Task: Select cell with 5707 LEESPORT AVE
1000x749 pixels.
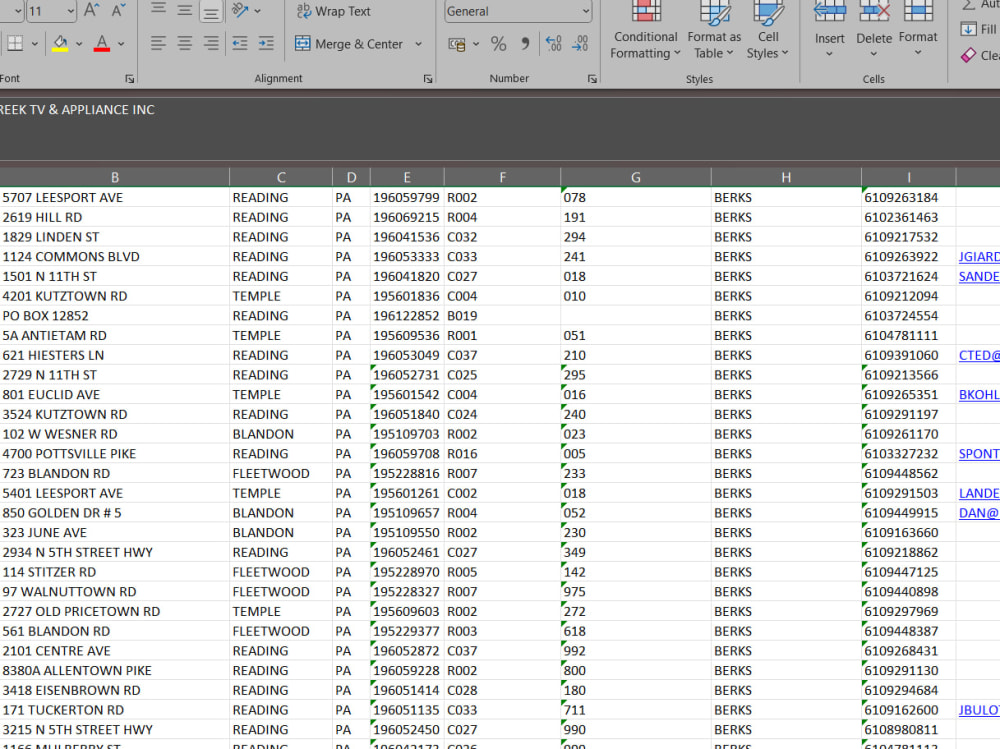Action: pyautogui.click(x=115, y=198)
